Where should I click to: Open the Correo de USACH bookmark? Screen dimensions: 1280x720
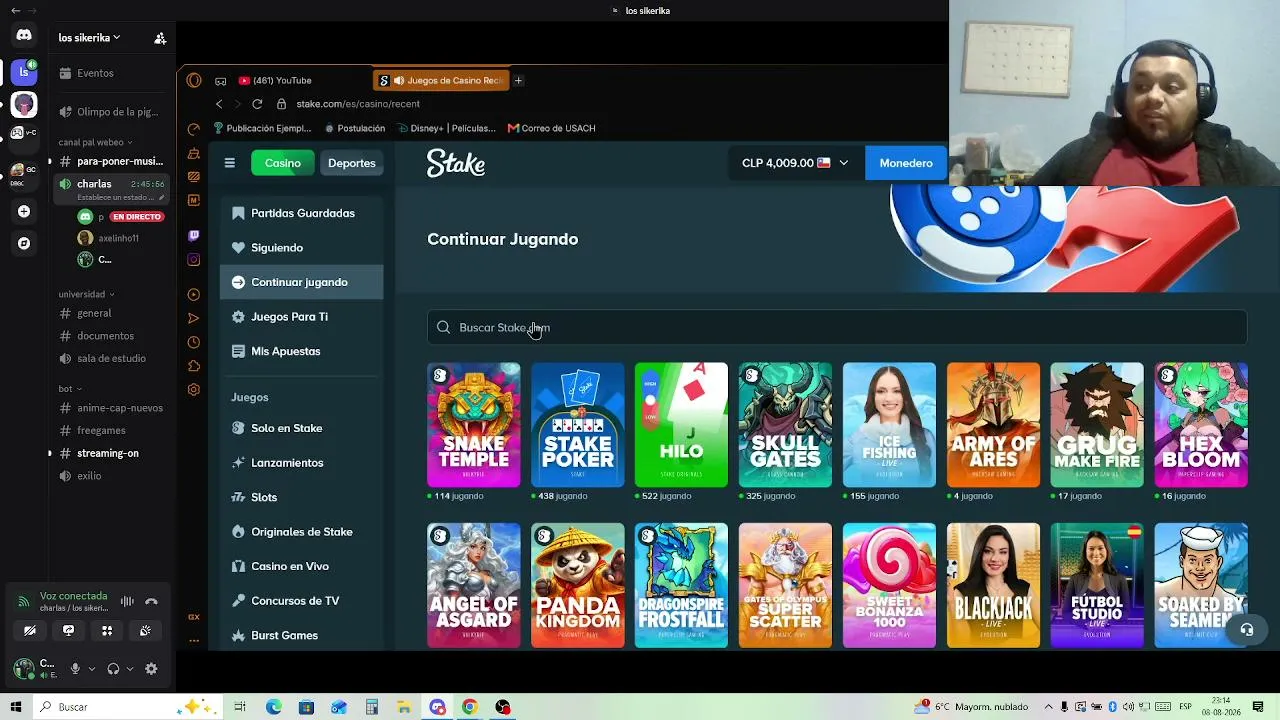(551, 128)
